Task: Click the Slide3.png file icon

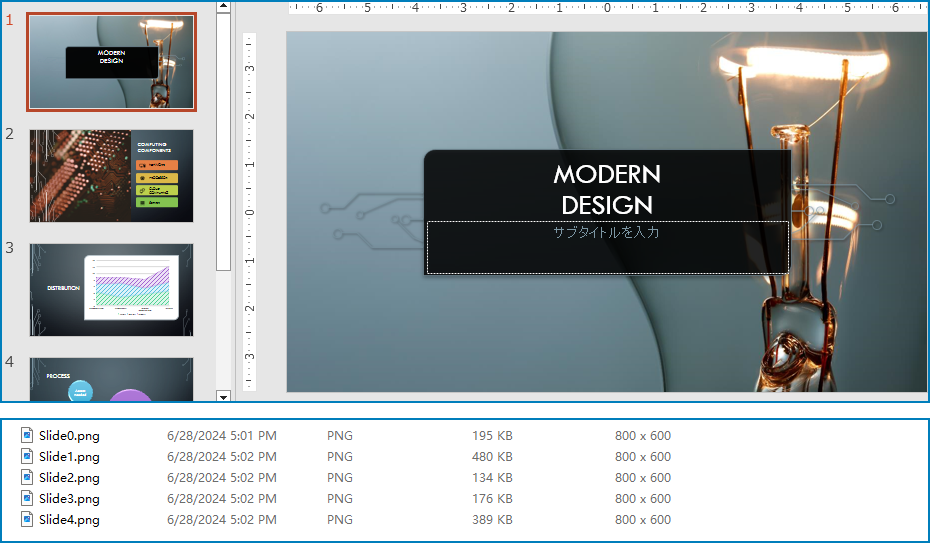Action: (x=27, y=498)
